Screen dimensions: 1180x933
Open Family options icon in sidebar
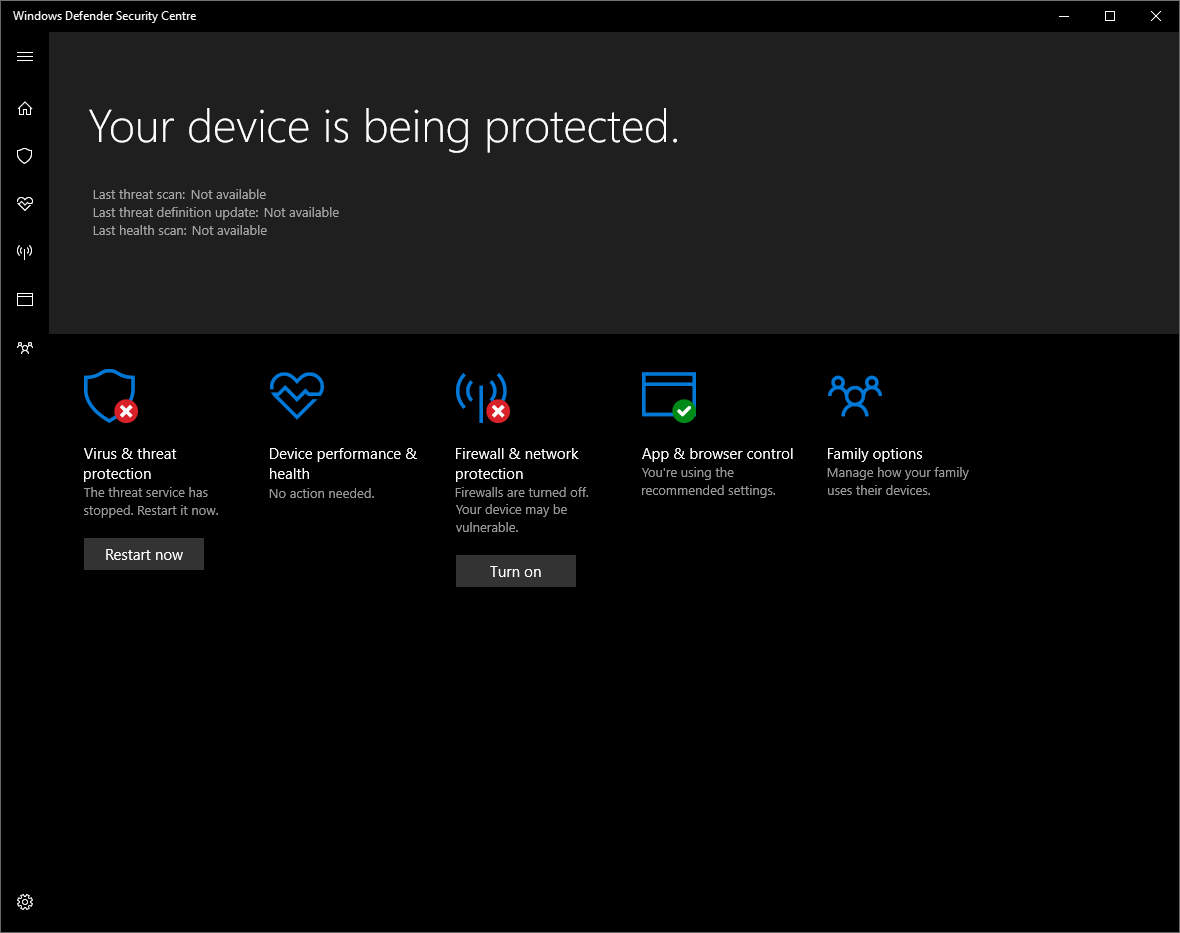click(x=25, y=348)
